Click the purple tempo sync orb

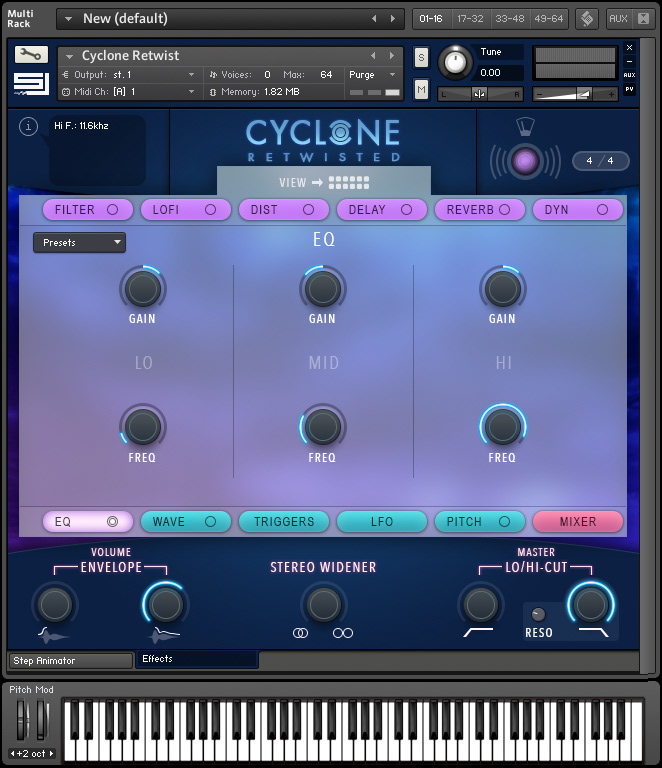(525, 161)
